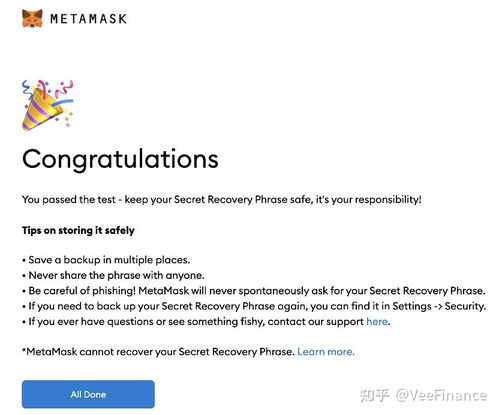Click the METAMASK wordmark text

tap(89, 19)
